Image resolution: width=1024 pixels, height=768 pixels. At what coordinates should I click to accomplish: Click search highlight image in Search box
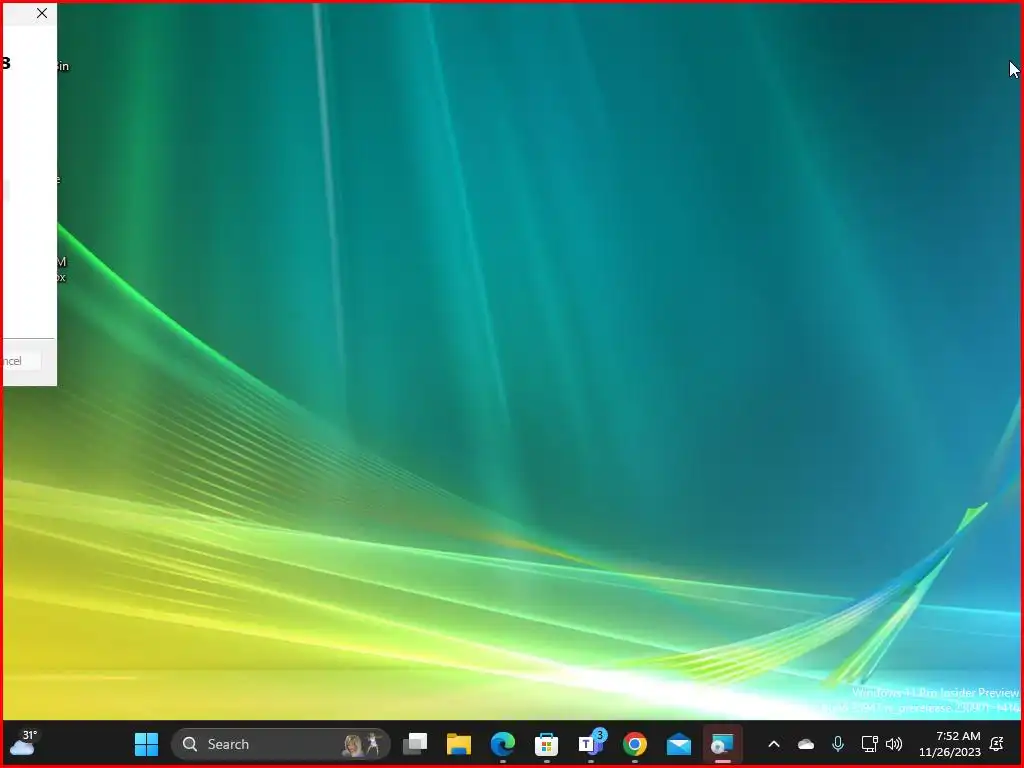coord(363,744)
